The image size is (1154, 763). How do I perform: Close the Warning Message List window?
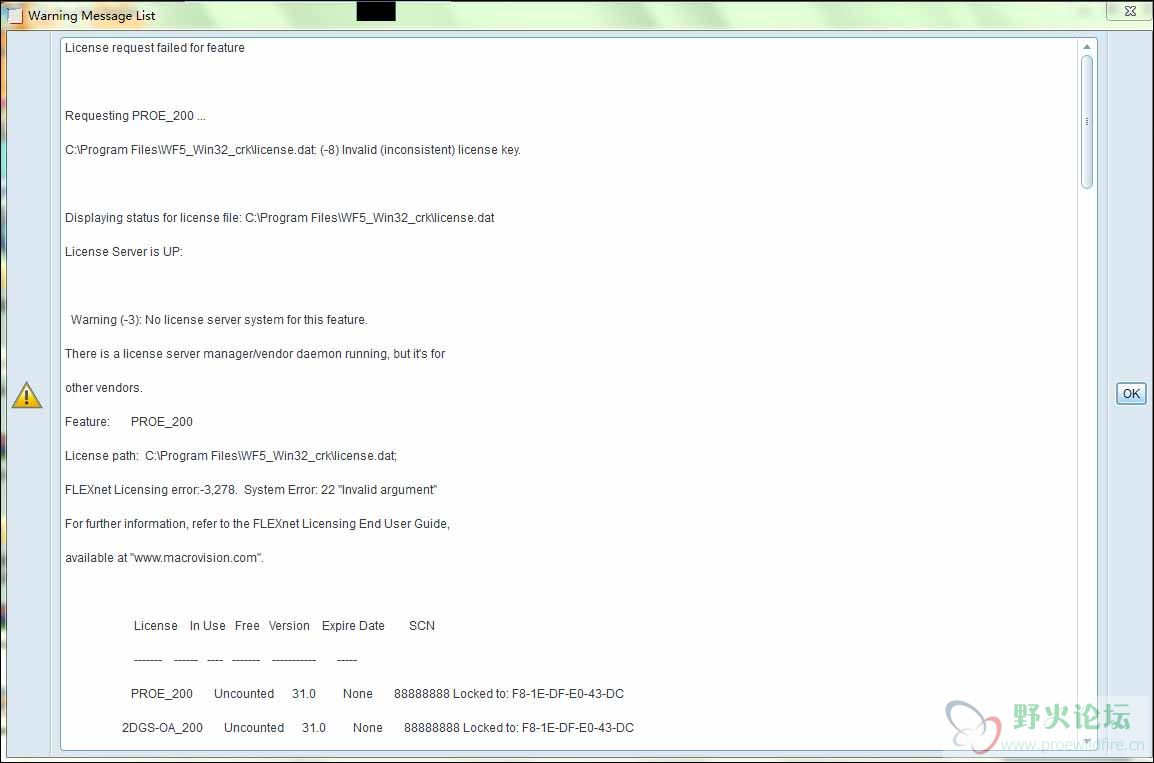click(x=1130, y=11)
